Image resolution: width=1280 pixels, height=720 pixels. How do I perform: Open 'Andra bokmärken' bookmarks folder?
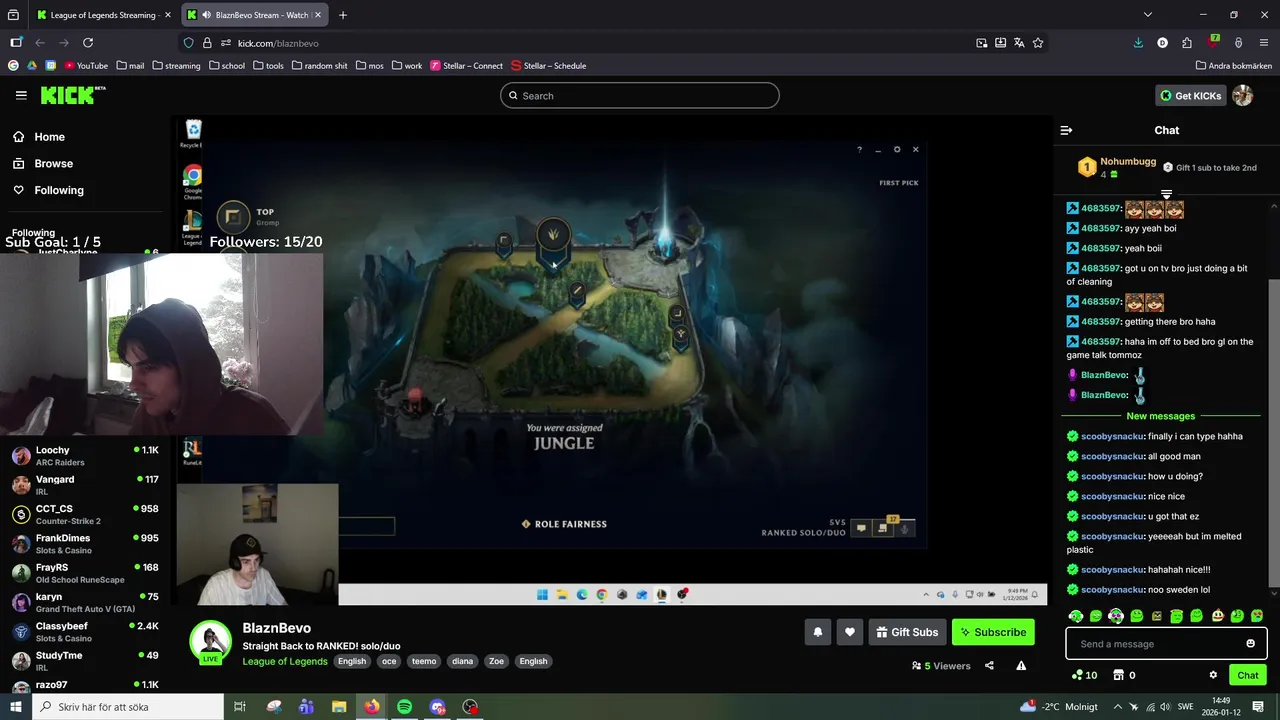[x=1234, y=66]
